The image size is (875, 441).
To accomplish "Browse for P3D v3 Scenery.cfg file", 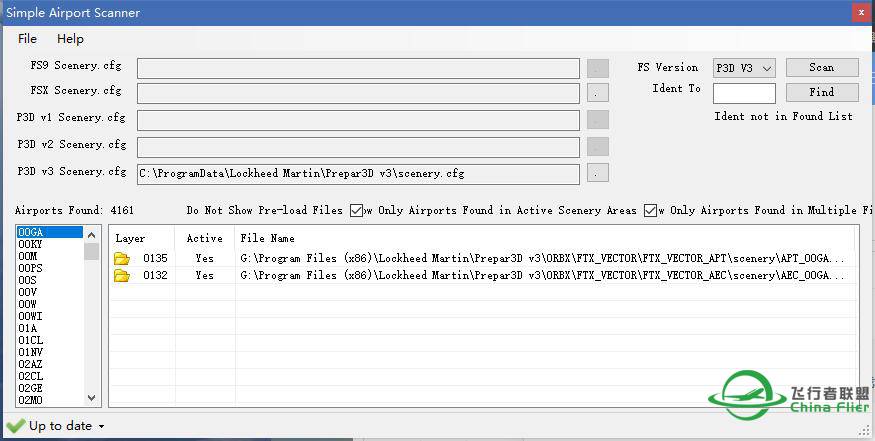I will coord(598,173).
